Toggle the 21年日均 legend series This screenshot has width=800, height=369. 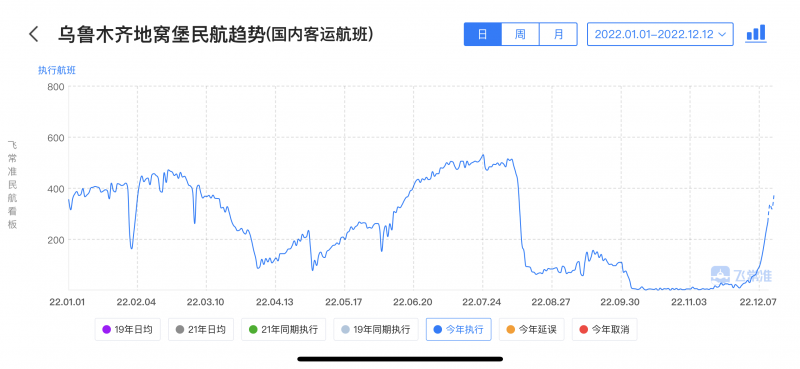click(200, 330)
